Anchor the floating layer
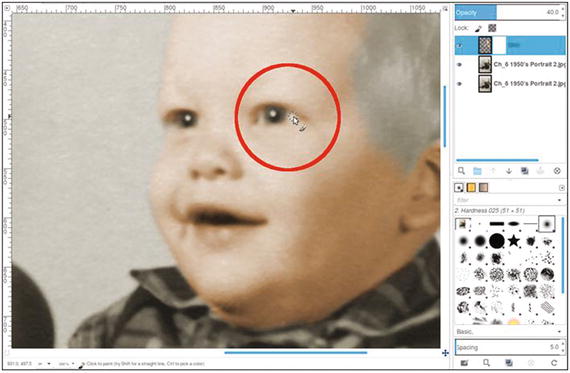This screenshot has height=373, width=570. tap(540, 171)
